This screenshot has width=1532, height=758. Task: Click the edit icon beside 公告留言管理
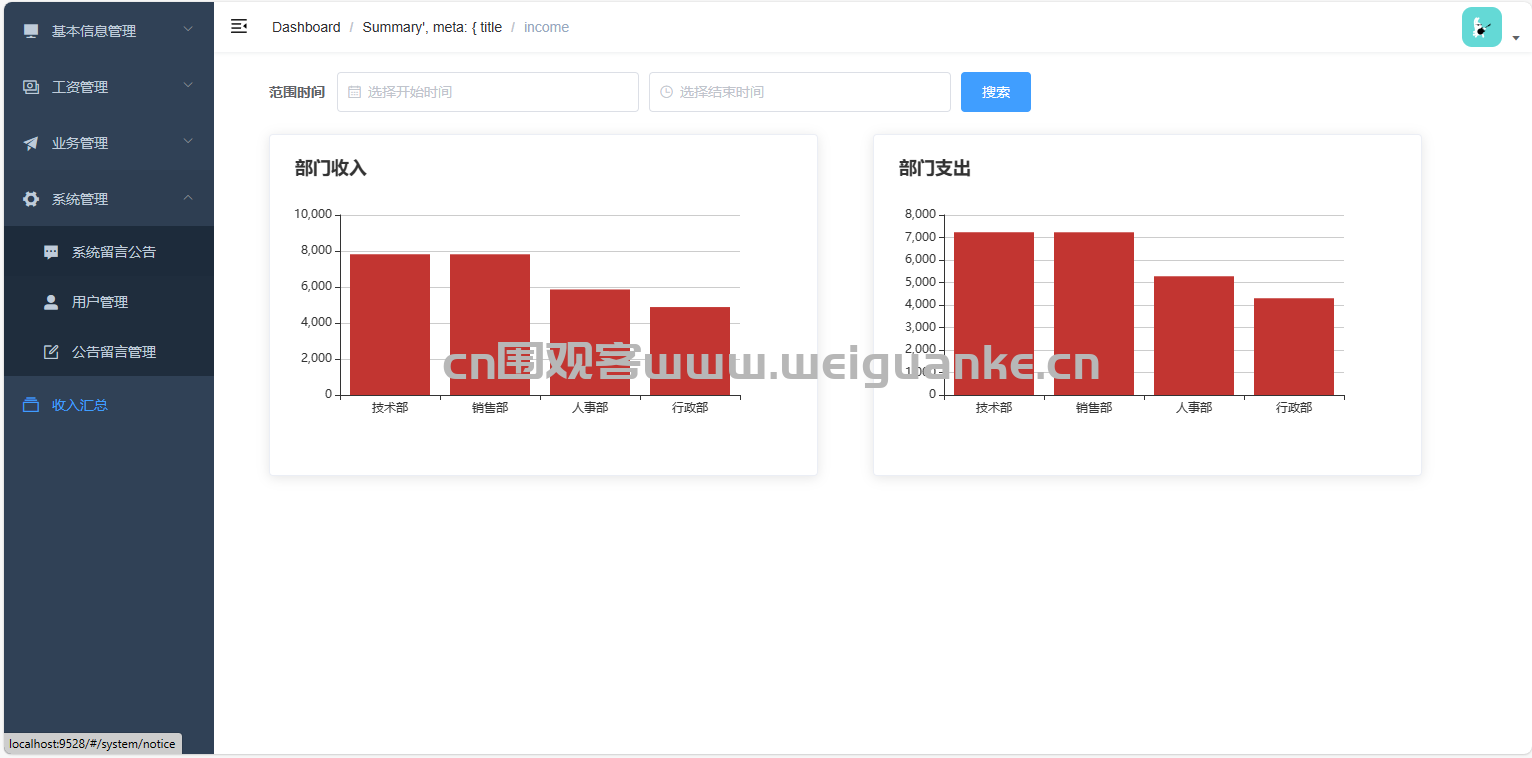tap(51, 352)
